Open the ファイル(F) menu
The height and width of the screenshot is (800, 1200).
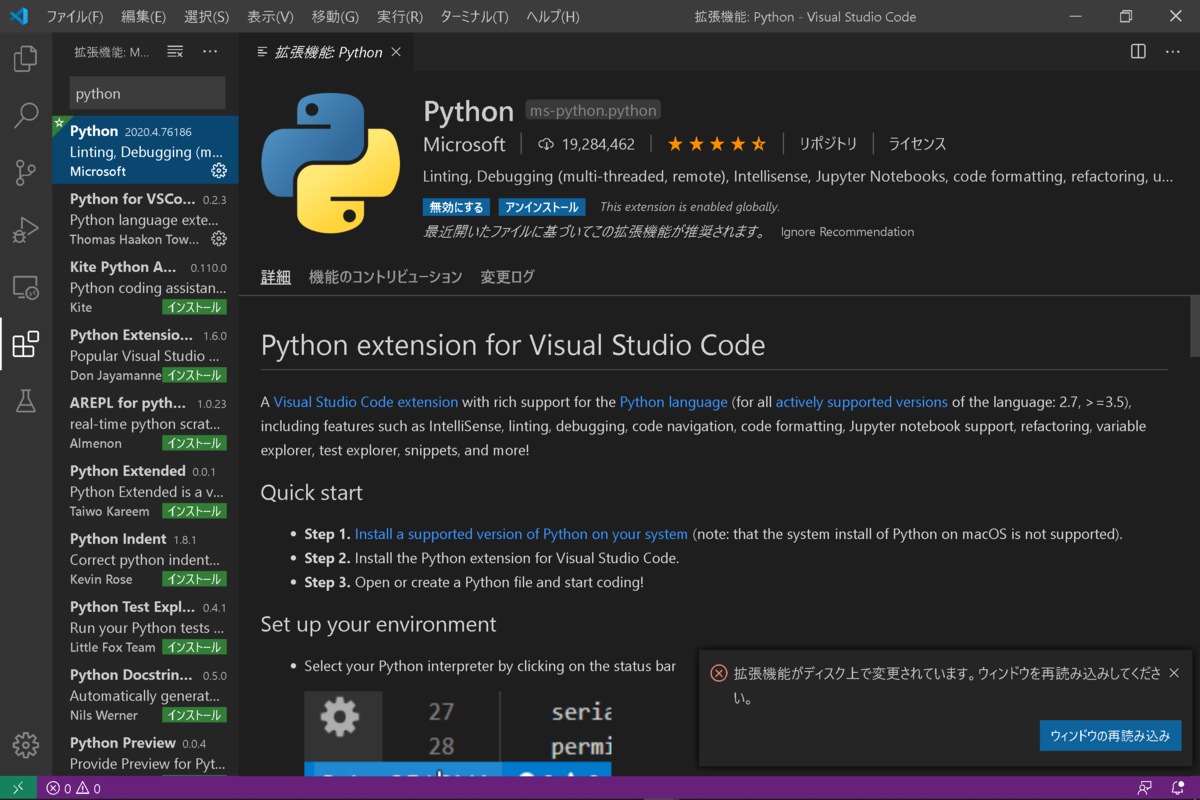pos(74,17)
